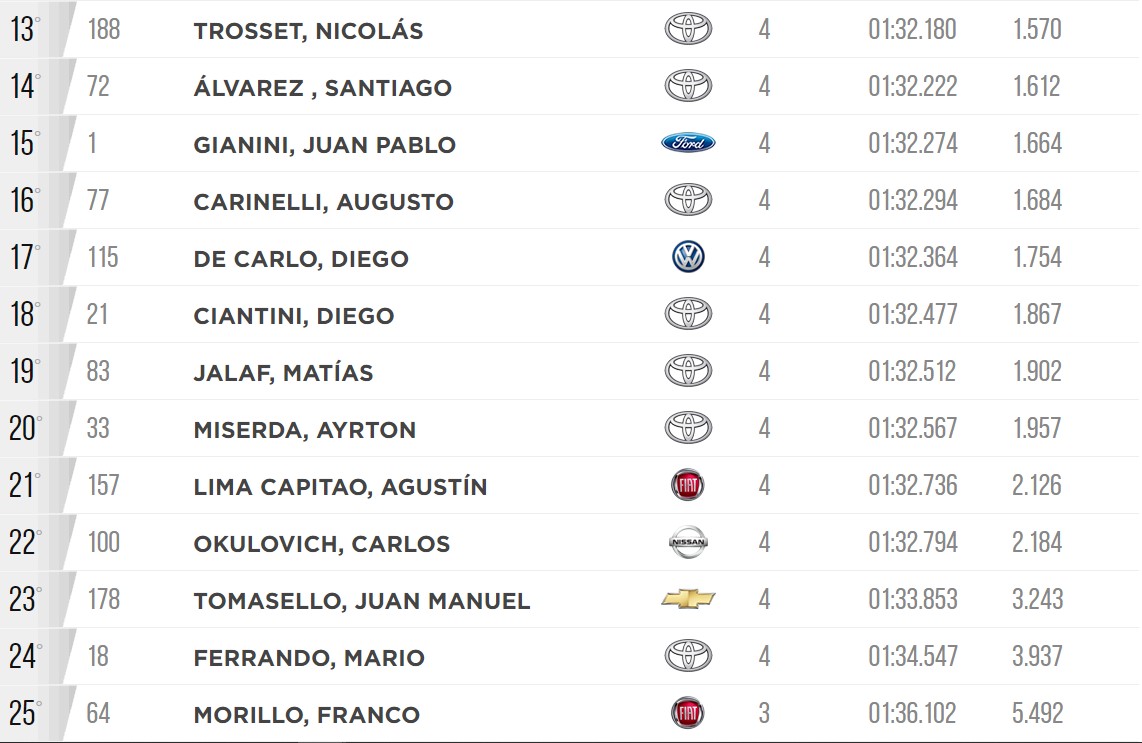
Task: Click lap time 01:32.736
Action: click(913, 485)
